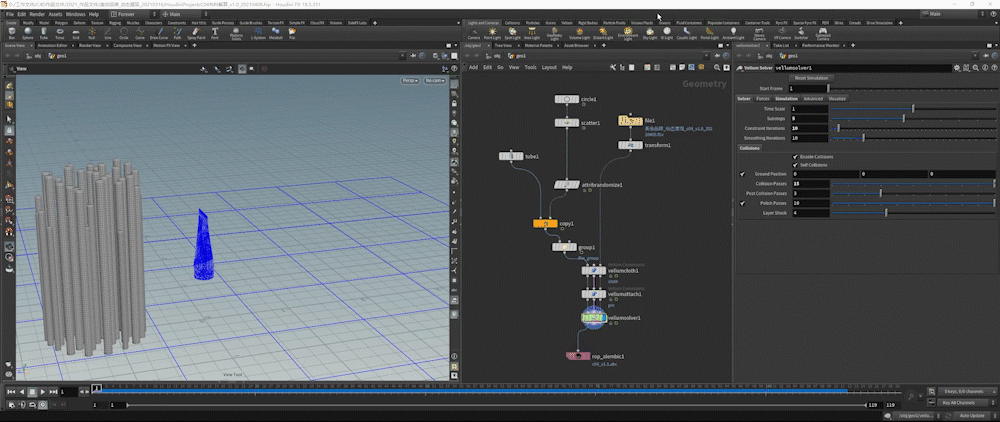Select the L-System shelf tool
Viewport: 1000px width, 422px height.
tap(258, 33)
